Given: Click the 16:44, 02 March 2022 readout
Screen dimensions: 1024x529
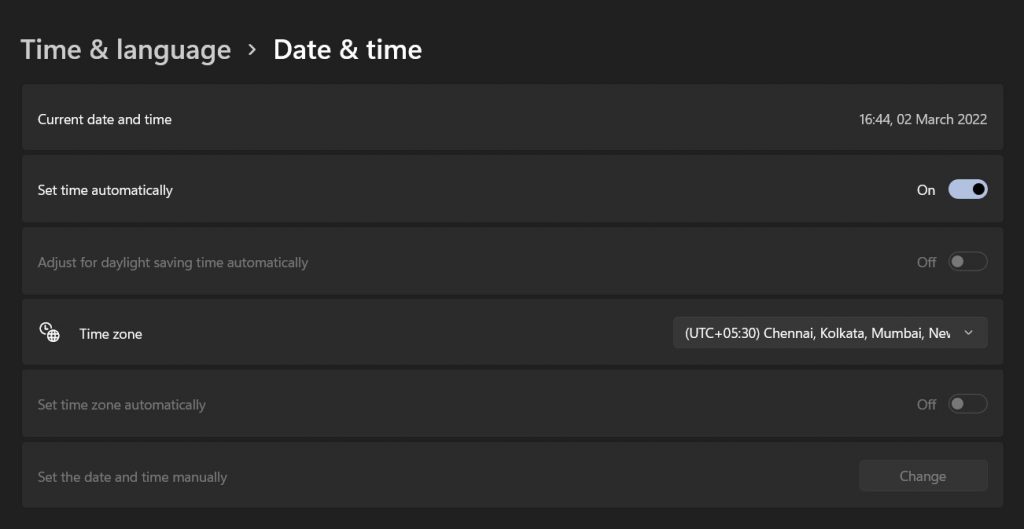Looking at the screenshot, I should [923, 119].
